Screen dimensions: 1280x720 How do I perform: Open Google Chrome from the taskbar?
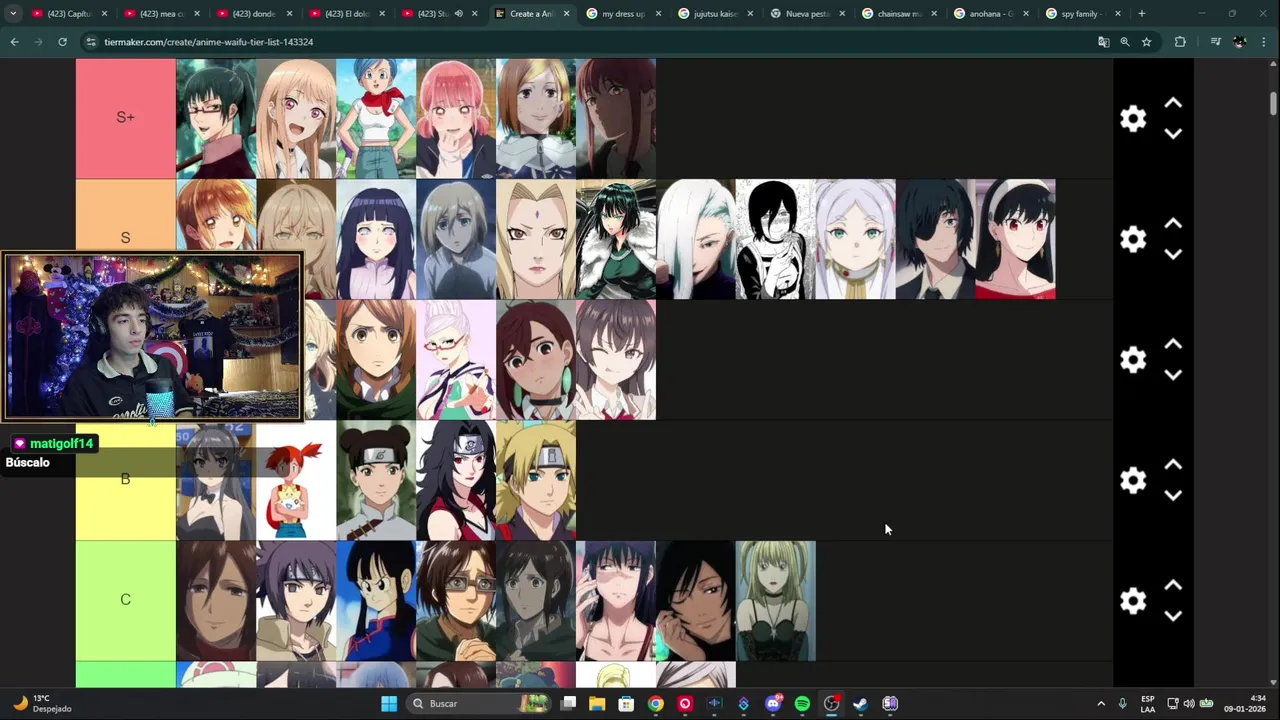point(655,704)
